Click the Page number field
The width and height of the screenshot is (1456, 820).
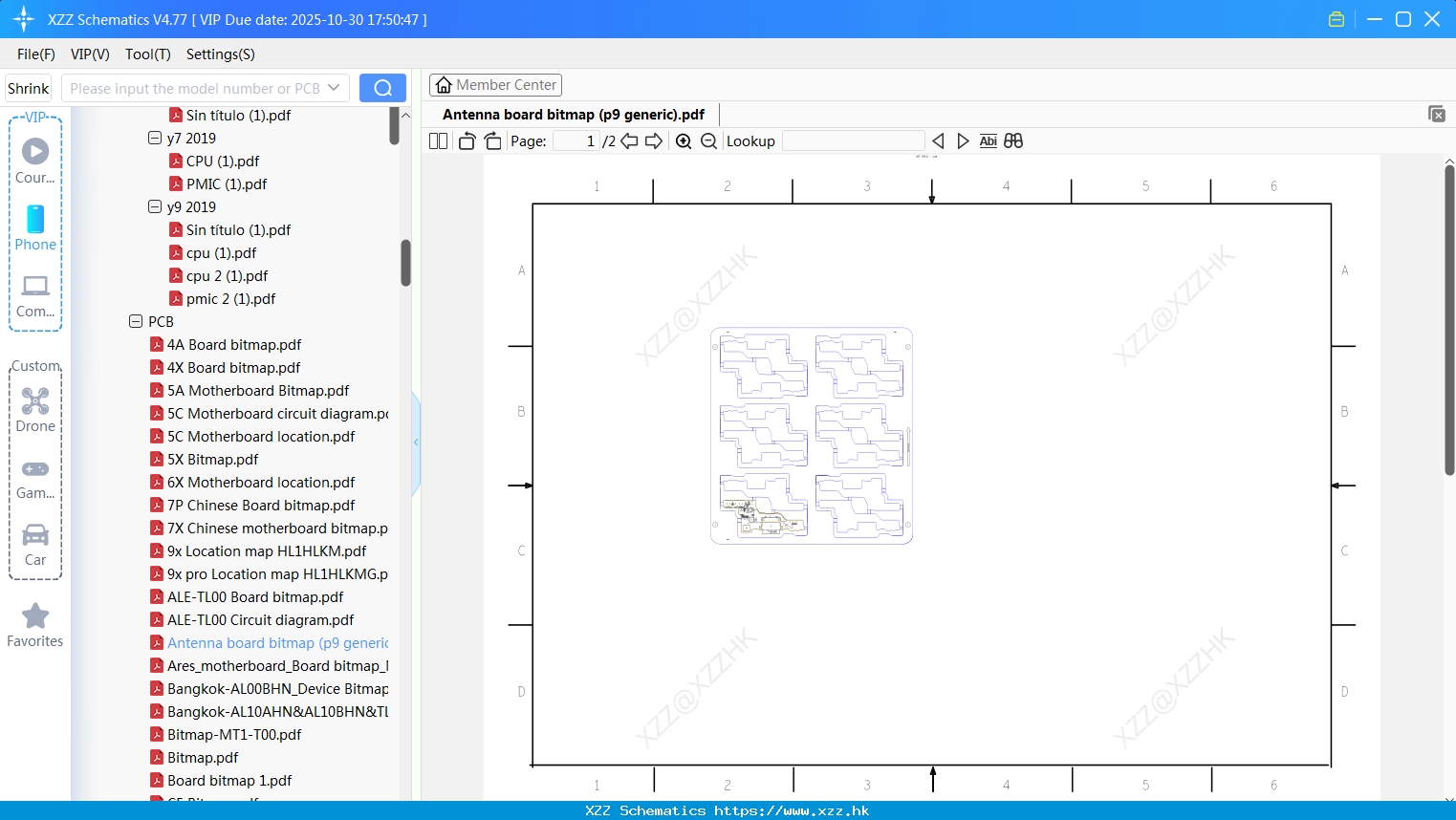point(576,141)
